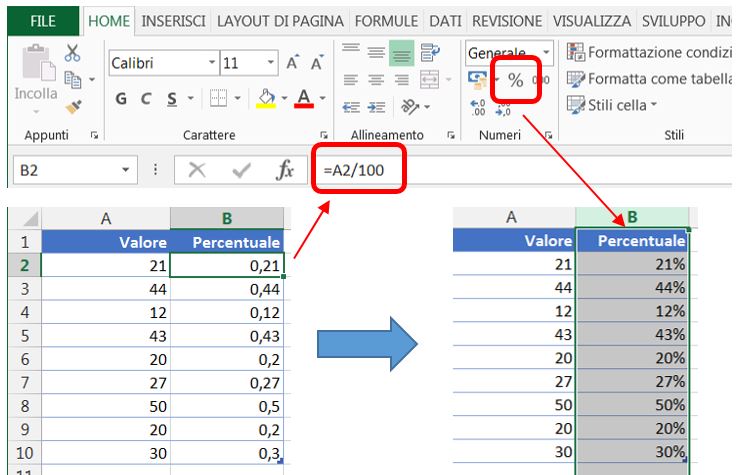Expand orientation dropdown arrow

(426, 107)
